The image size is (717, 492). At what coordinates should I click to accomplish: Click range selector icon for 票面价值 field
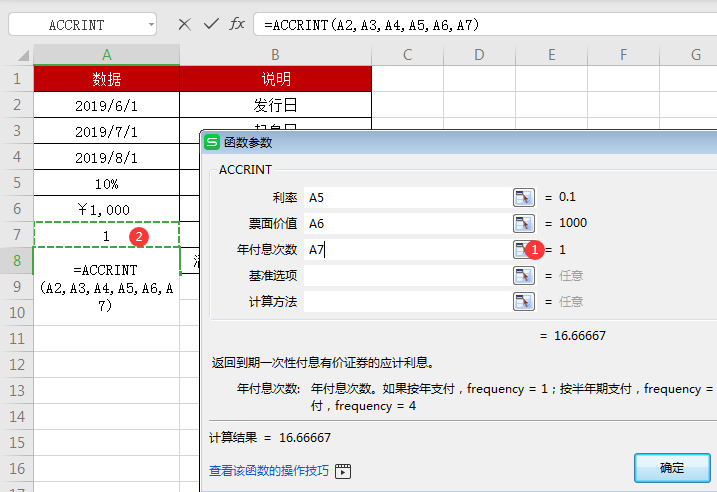523,223
